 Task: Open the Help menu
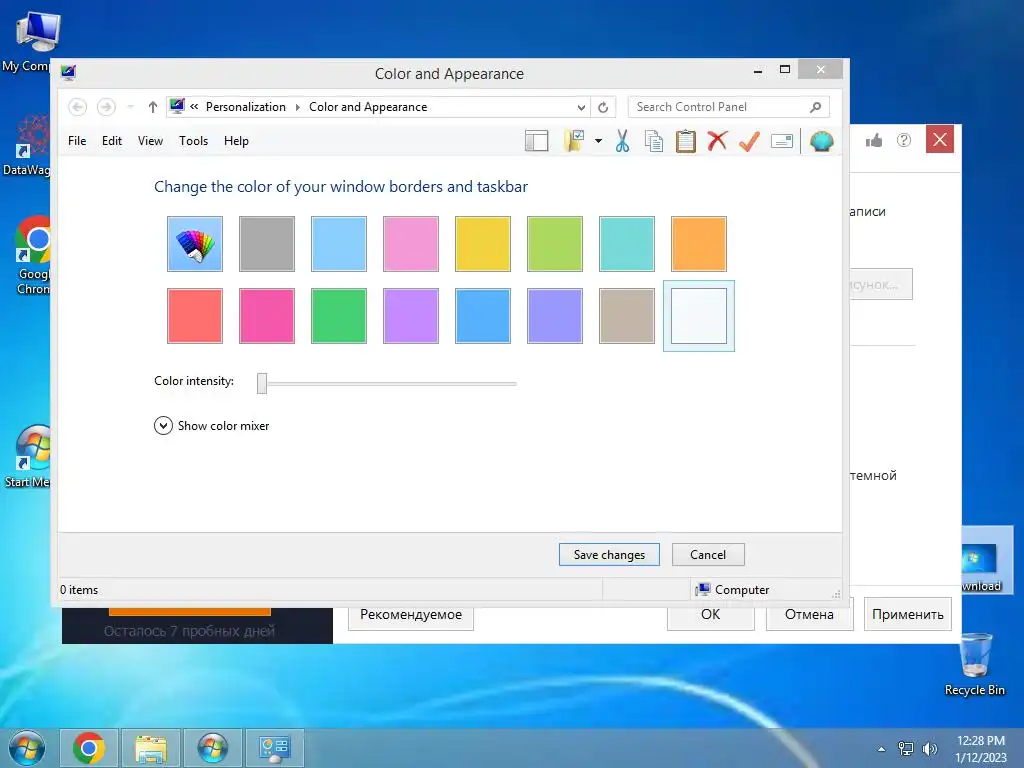click(x=236, y=141)
